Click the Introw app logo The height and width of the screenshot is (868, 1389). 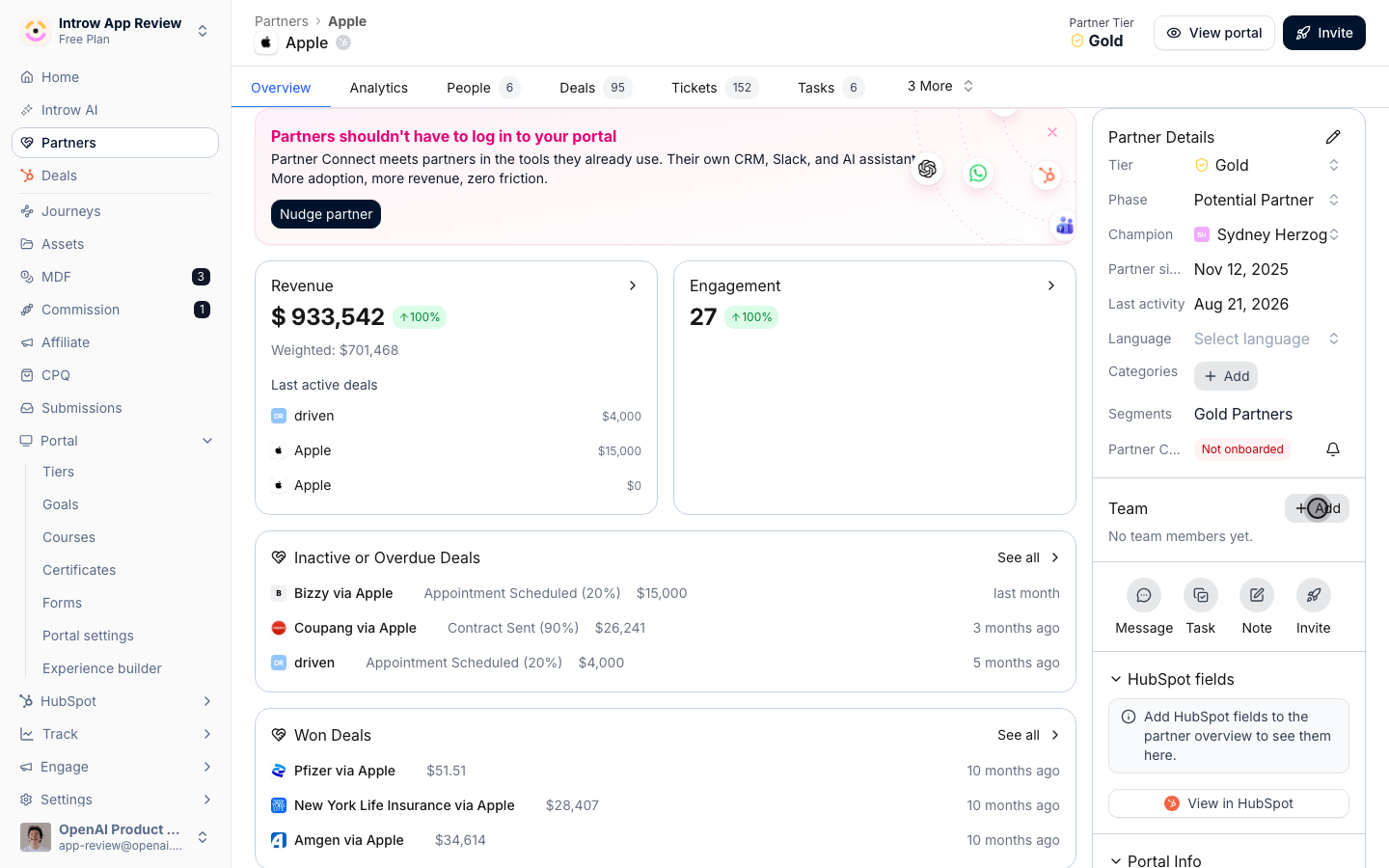tap(36, 31)
